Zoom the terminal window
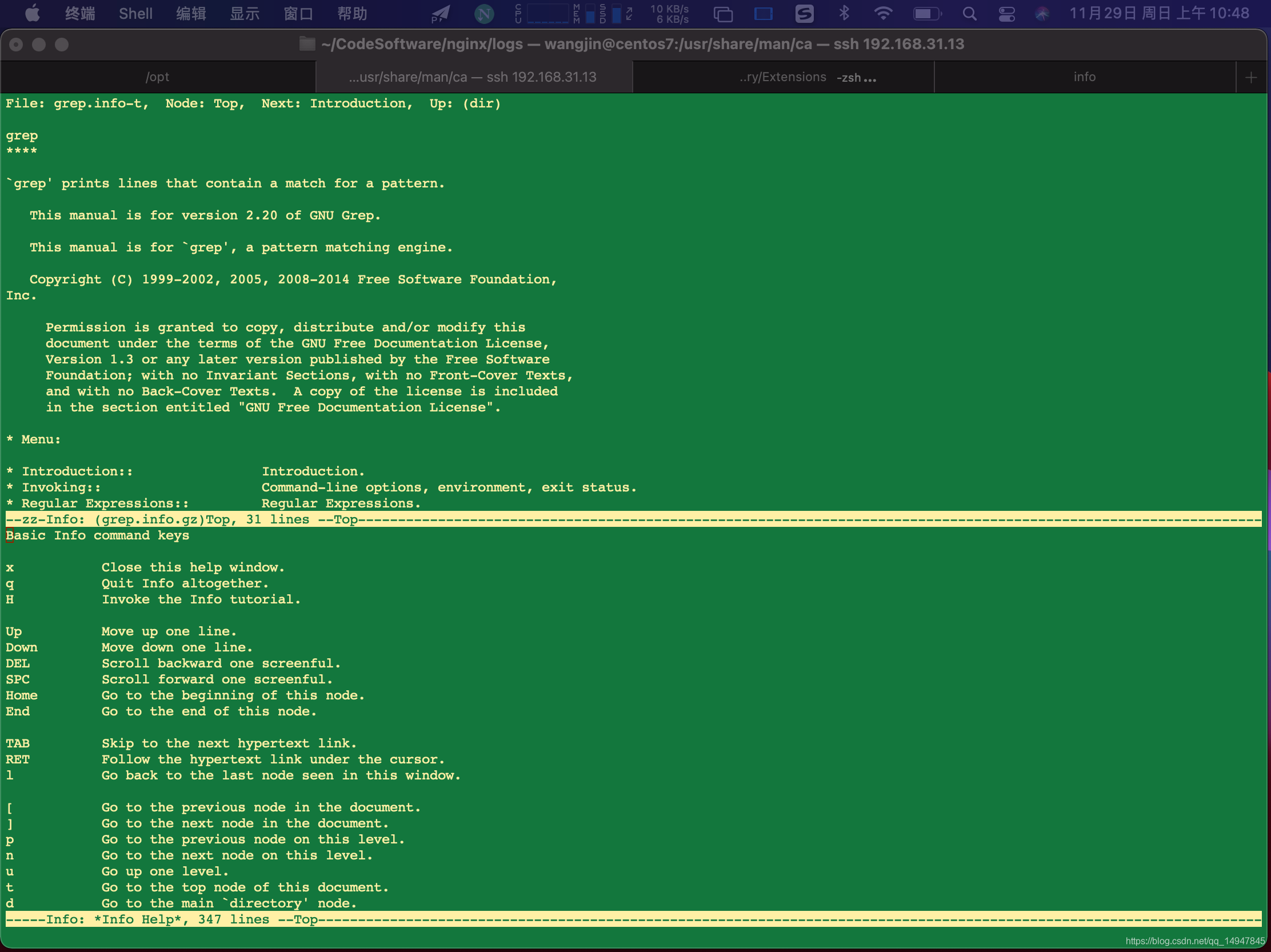 tap(62, 45)
